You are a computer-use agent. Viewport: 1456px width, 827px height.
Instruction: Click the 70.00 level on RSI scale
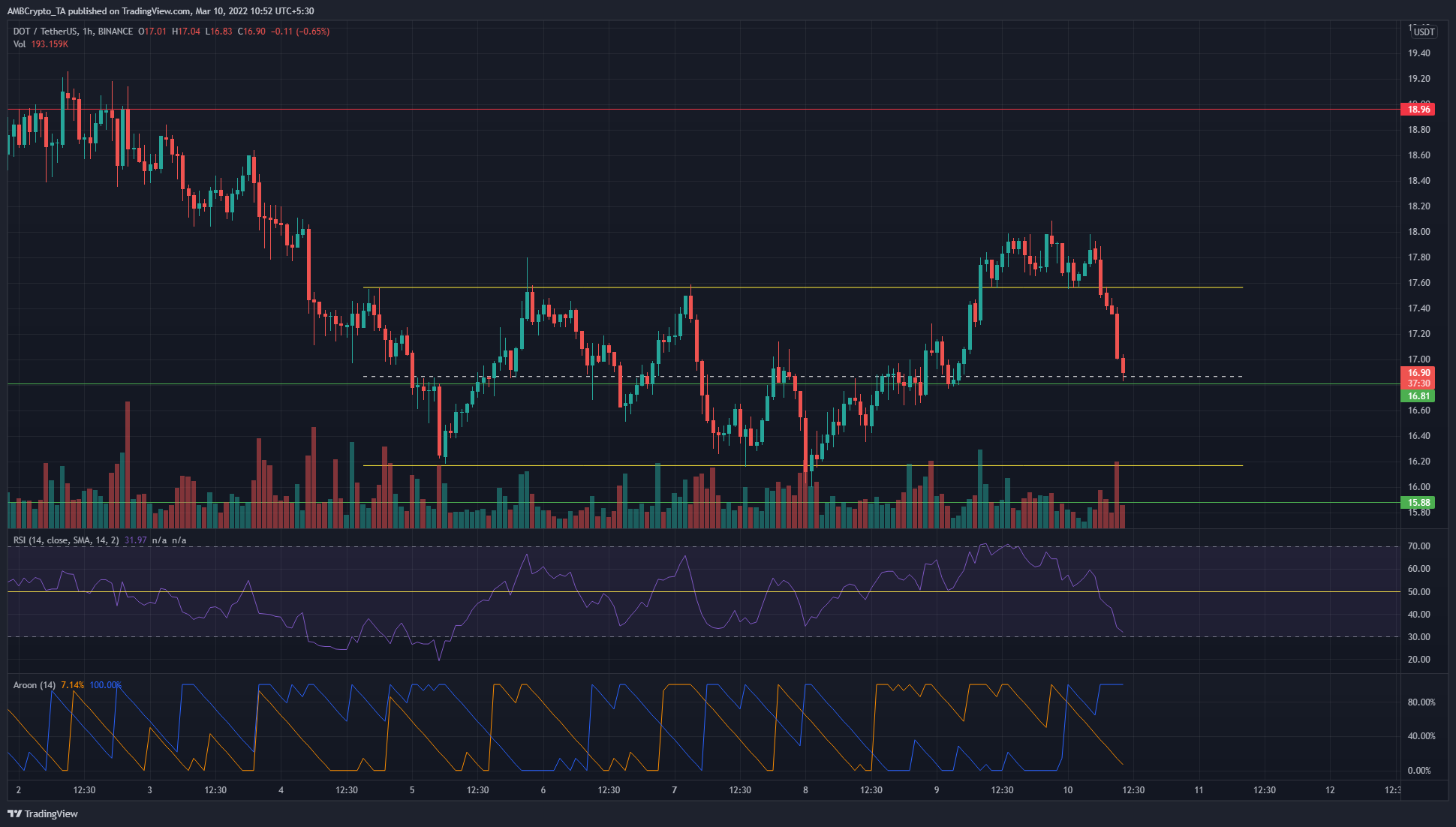tap(1418, 546)
